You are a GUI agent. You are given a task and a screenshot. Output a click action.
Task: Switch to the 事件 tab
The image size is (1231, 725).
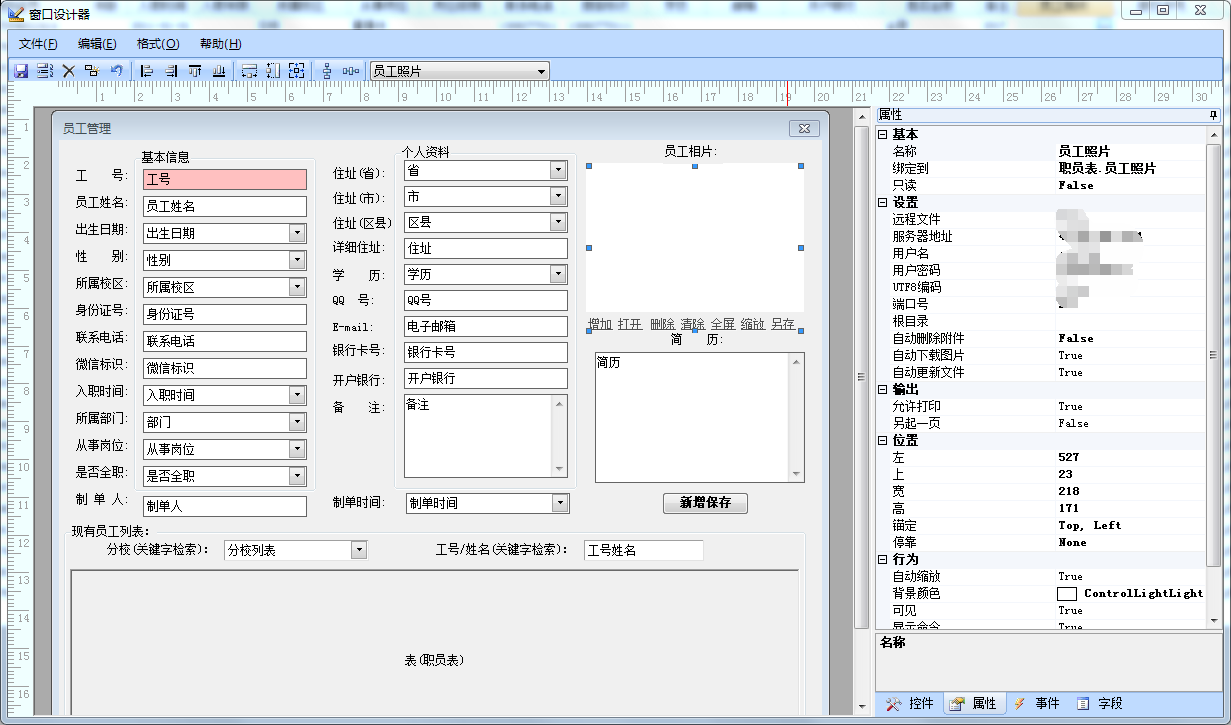click(x=1036, y=704)
